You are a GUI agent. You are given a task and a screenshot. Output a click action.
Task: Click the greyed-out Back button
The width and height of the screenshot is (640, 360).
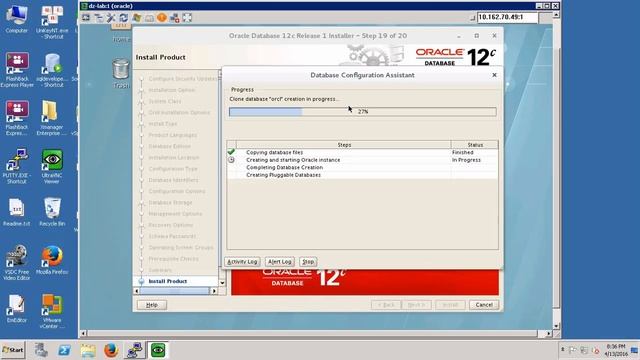(386, 305)
